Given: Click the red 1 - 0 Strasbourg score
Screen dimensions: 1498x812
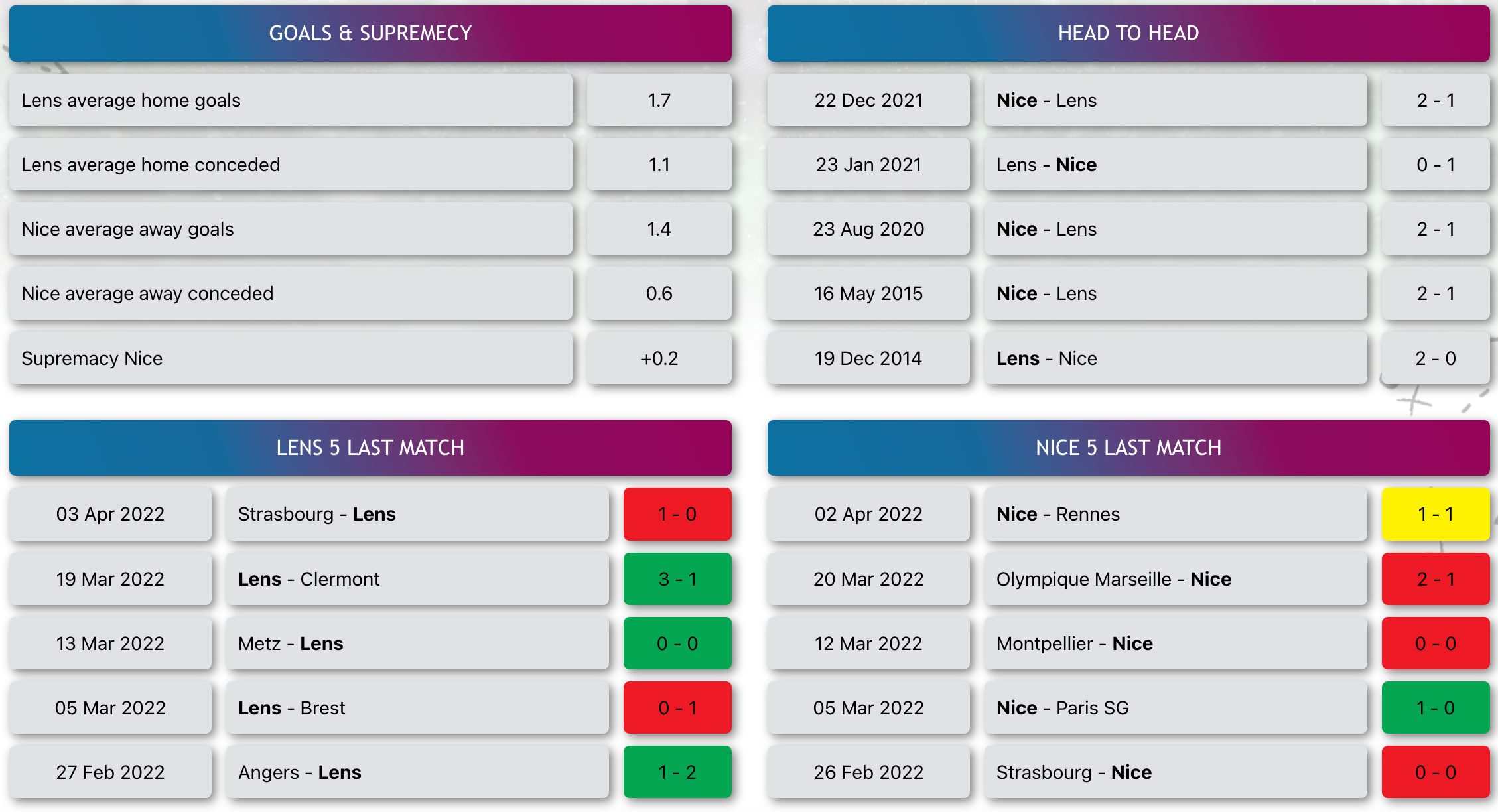Looking at the screenshot, I should pyautogui.click(x=677, y=514).
